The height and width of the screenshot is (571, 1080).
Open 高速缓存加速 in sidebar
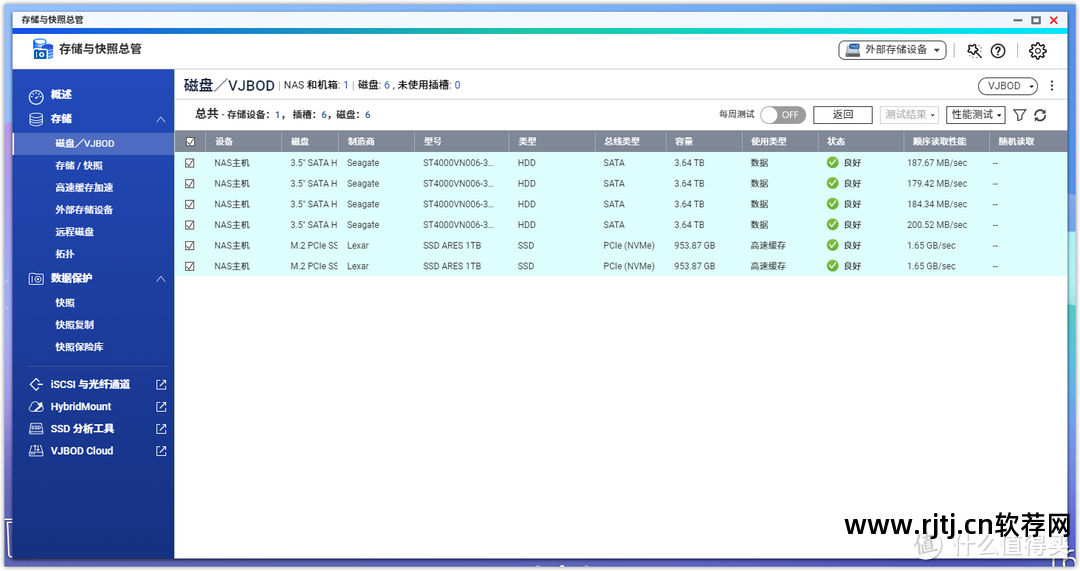[84, 187]
